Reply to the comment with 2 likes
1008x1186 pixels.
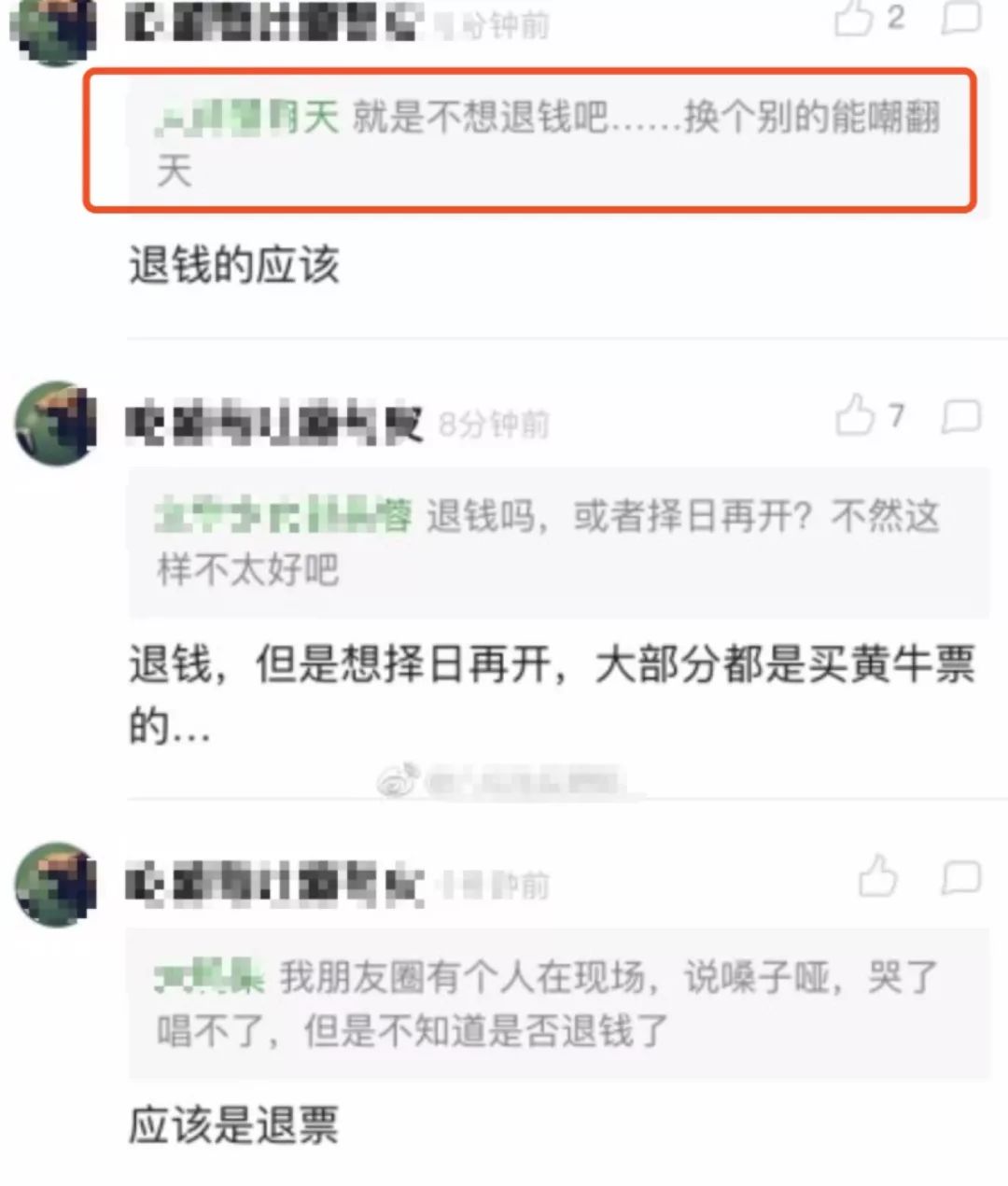pos(960,17)
